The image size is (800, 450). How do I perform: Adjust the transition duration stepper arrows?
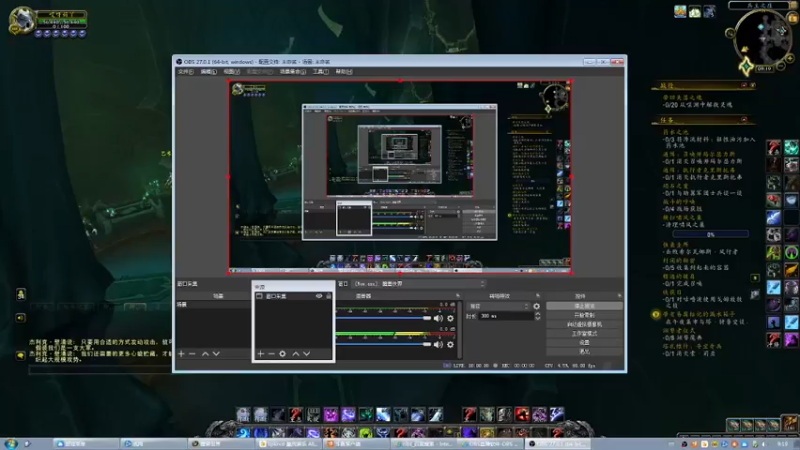tap(537, 316)
